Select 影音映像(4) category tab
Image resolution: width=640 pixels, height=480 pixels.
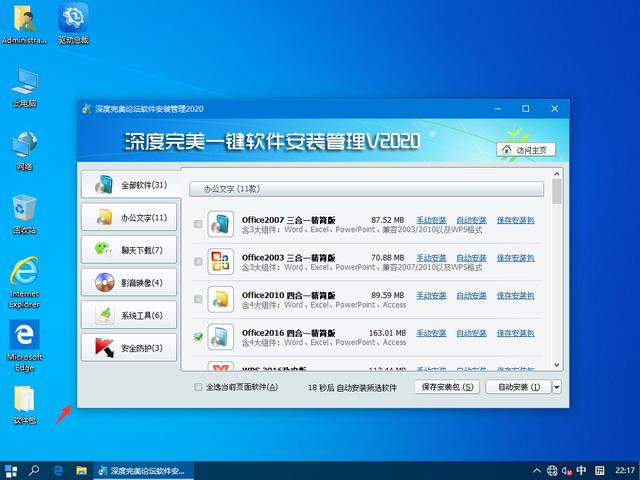[129, 282]
